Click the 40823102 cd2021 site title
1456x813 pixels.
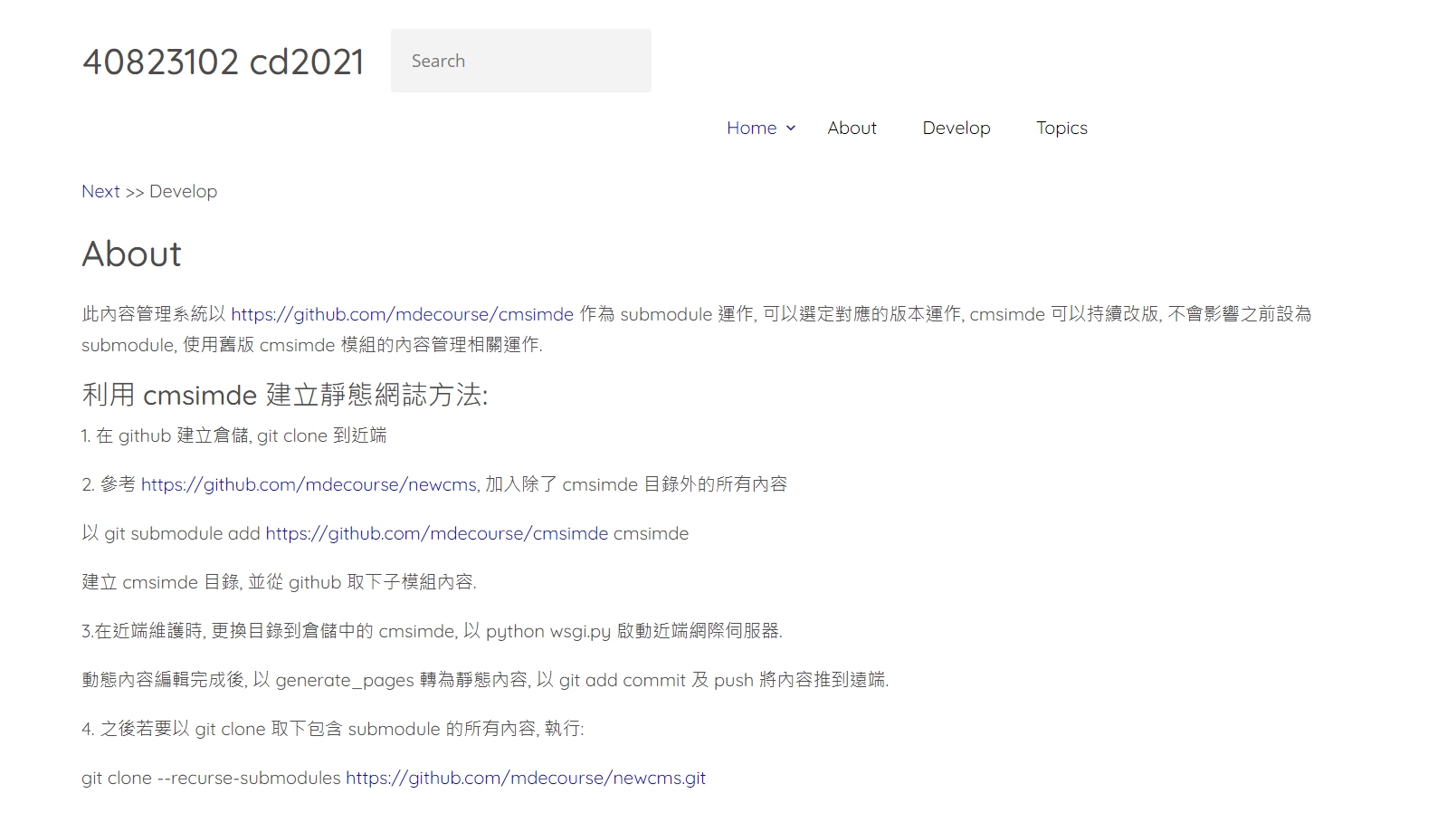pos(223,62)
